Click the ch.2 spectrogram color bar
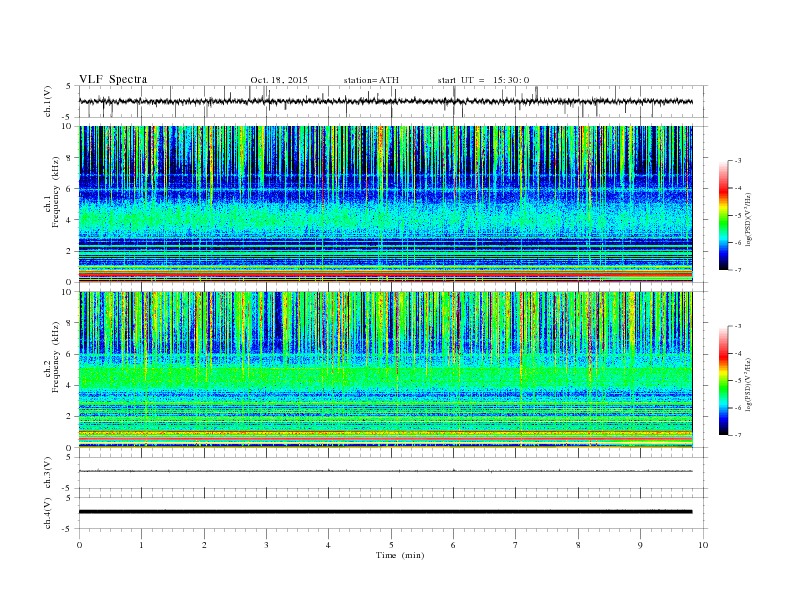 [x=723, y=380]
